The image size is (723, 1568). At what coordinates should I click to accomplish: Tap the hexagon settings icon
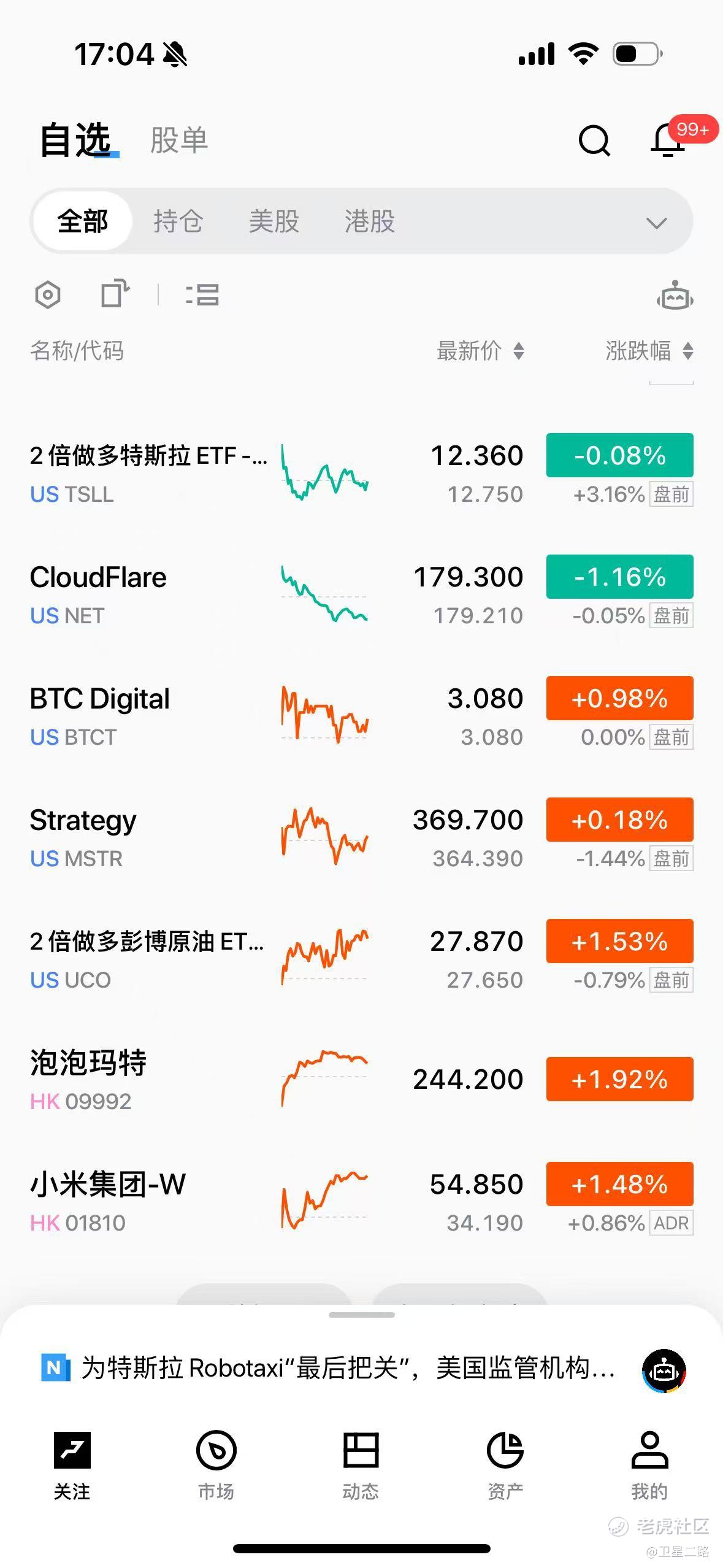click(x=48, y=295)
